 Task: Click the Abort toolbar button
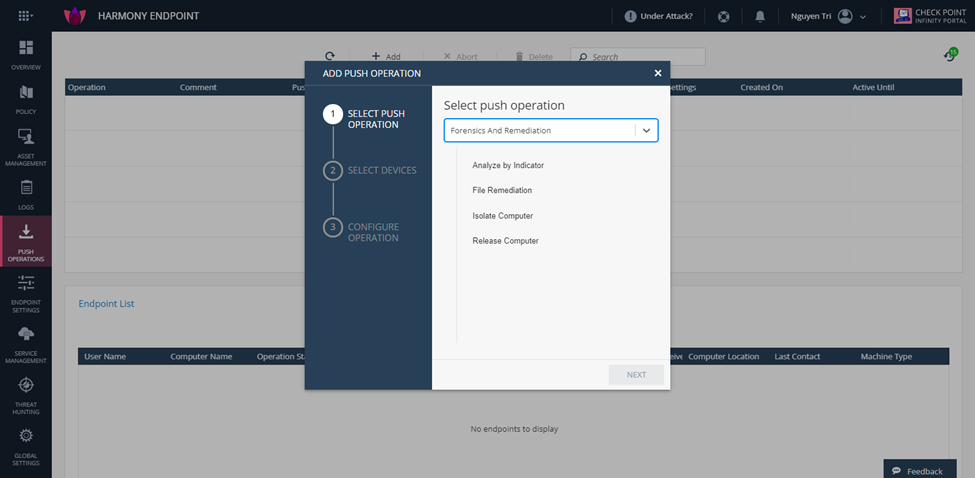point(460,57)
